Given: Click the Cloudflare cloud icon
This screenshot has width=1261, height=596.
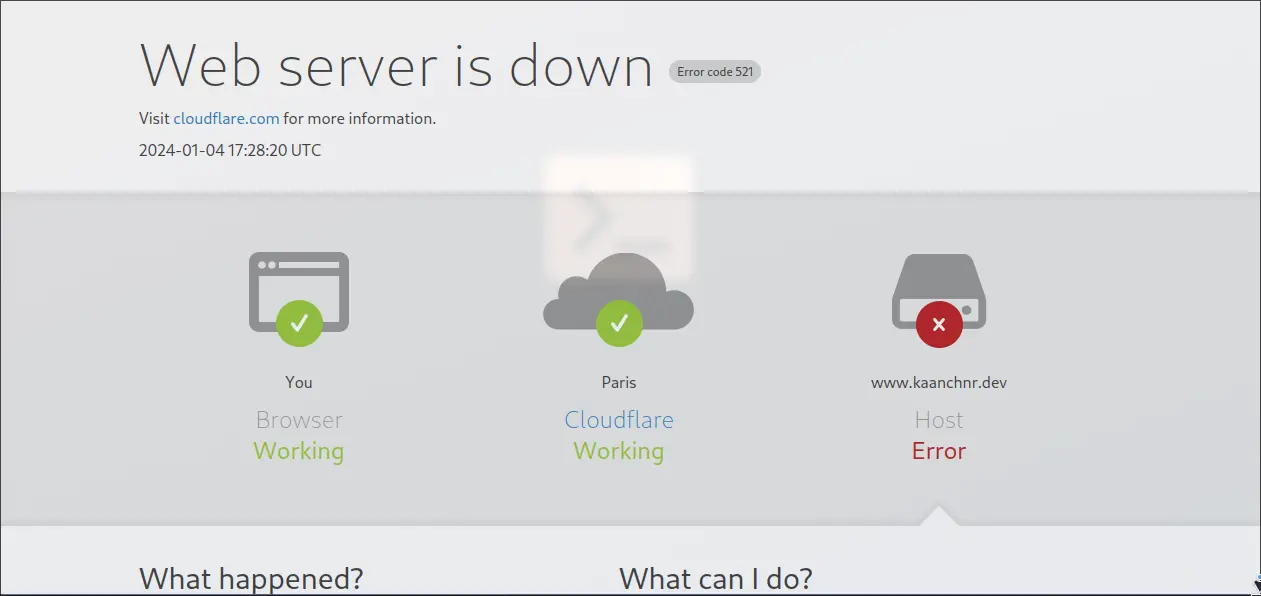Looking at the screenshot, I should coord(619,291).
